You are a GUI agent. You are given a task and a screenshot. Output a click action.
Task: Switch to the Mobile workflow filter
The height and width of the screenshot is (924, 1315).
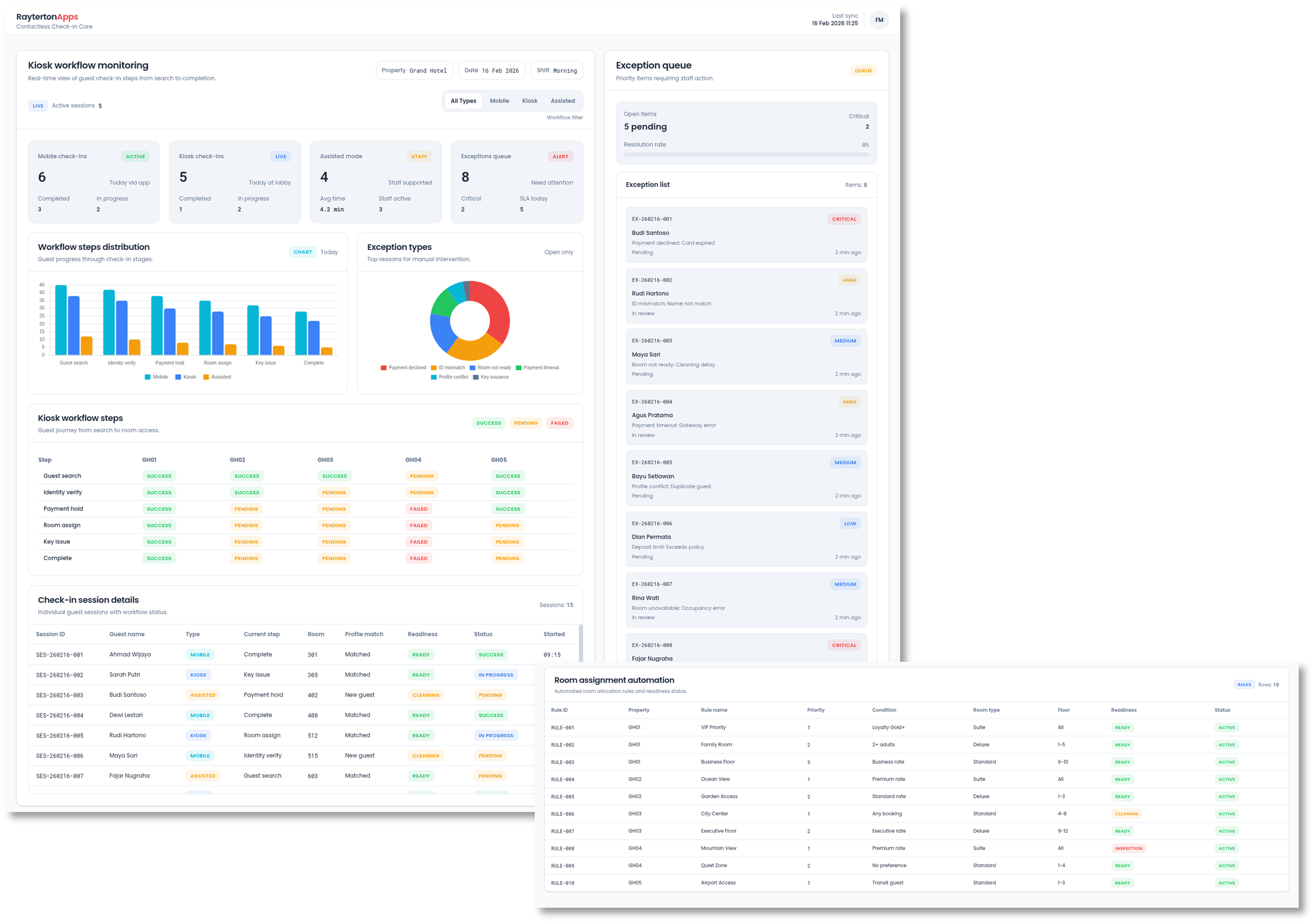(x=499, y=101)
